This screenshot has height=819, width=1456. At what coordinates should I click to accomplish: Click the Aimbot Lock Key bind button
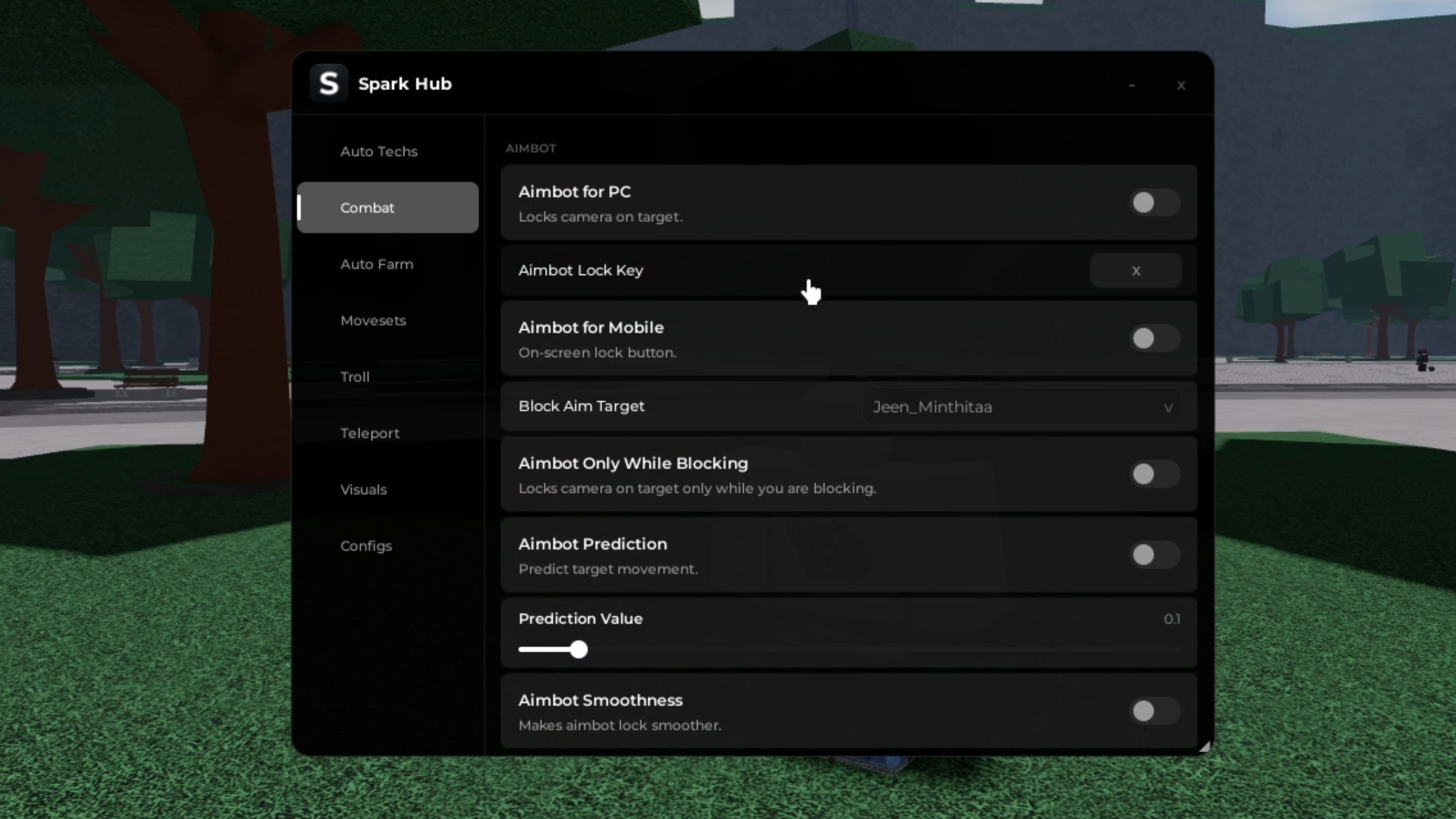pyautogui.click(x=1136, y=271)
